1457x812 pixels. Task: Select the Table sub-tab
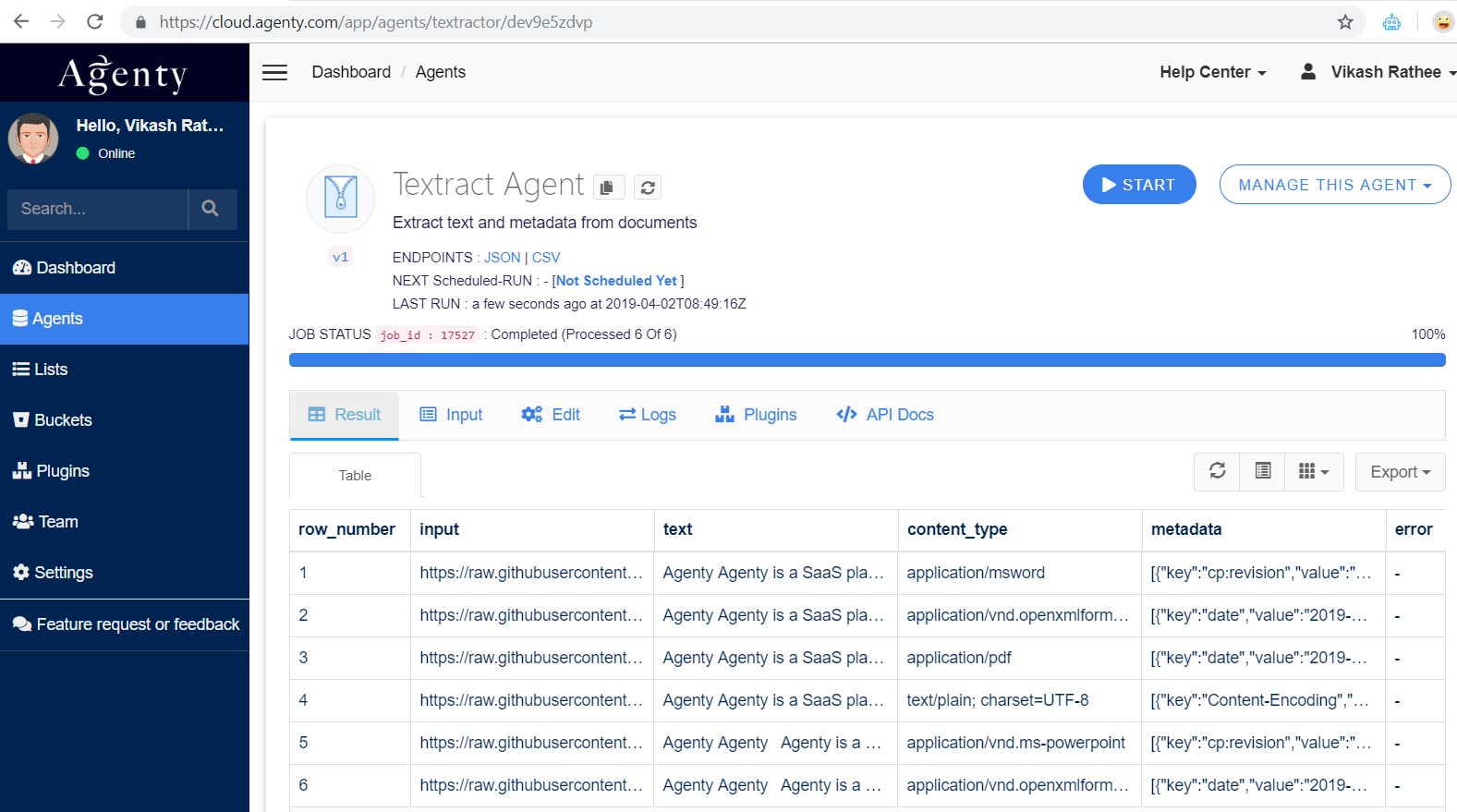[355, 476]
